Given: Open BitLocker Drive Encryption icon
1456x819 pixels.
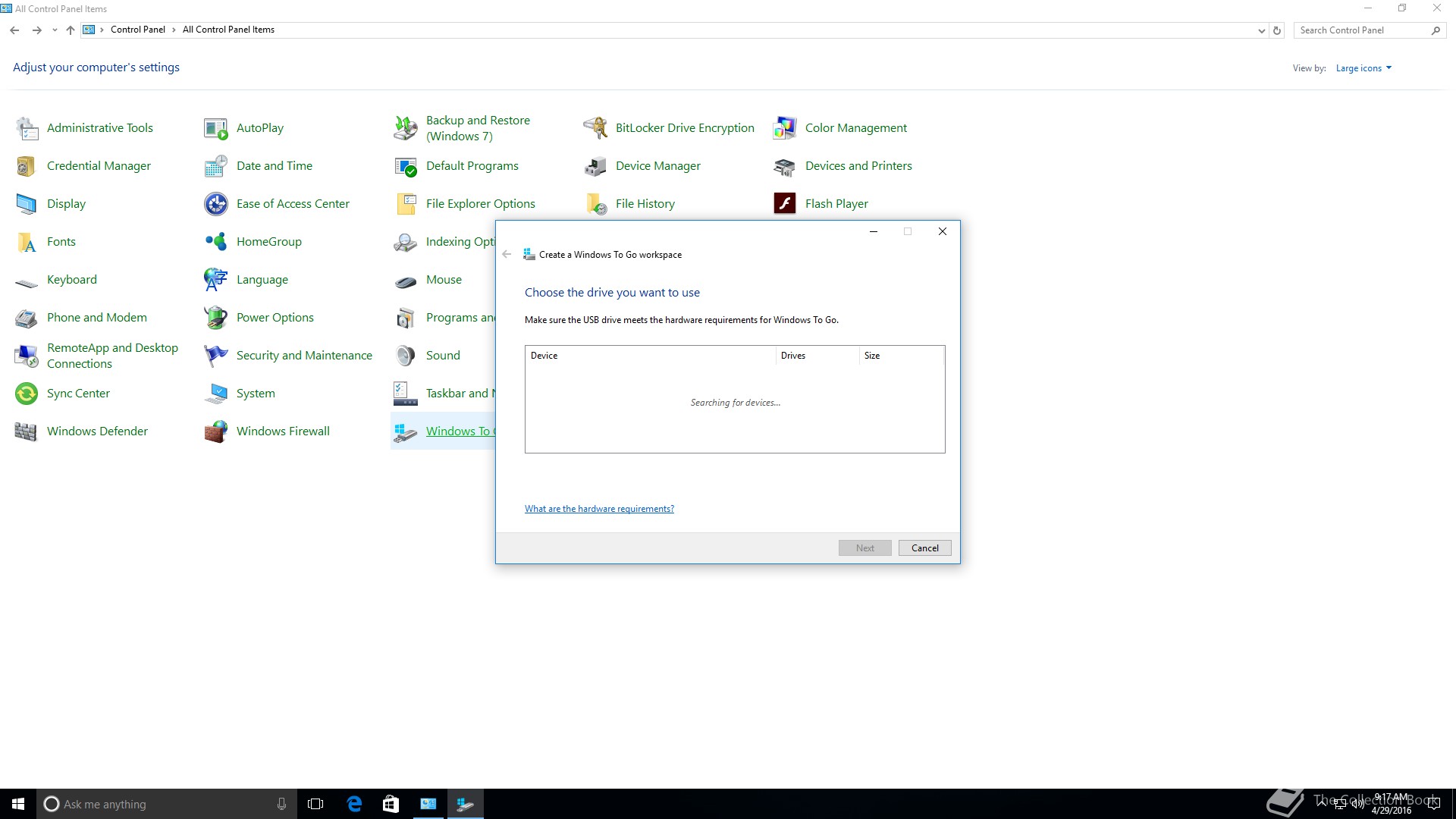Looking at the screenshot, I should (595, 128).
